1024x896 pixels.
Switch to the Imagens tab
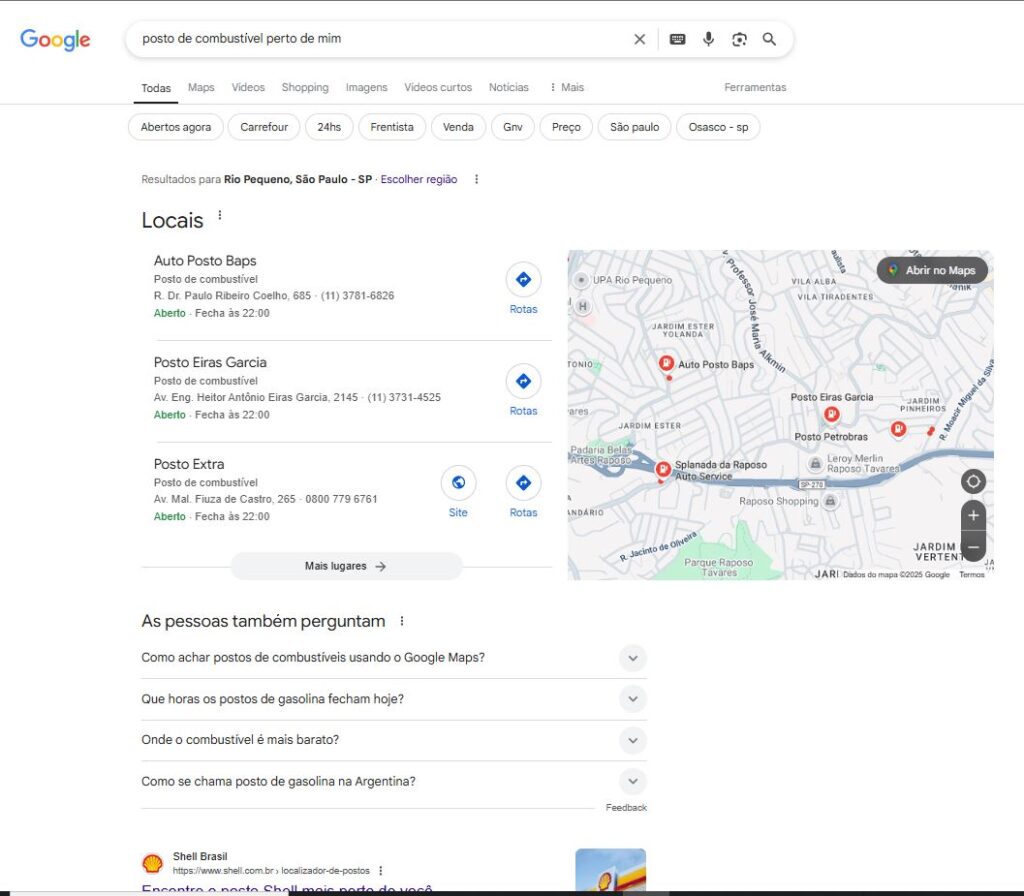tap(366, 88)
